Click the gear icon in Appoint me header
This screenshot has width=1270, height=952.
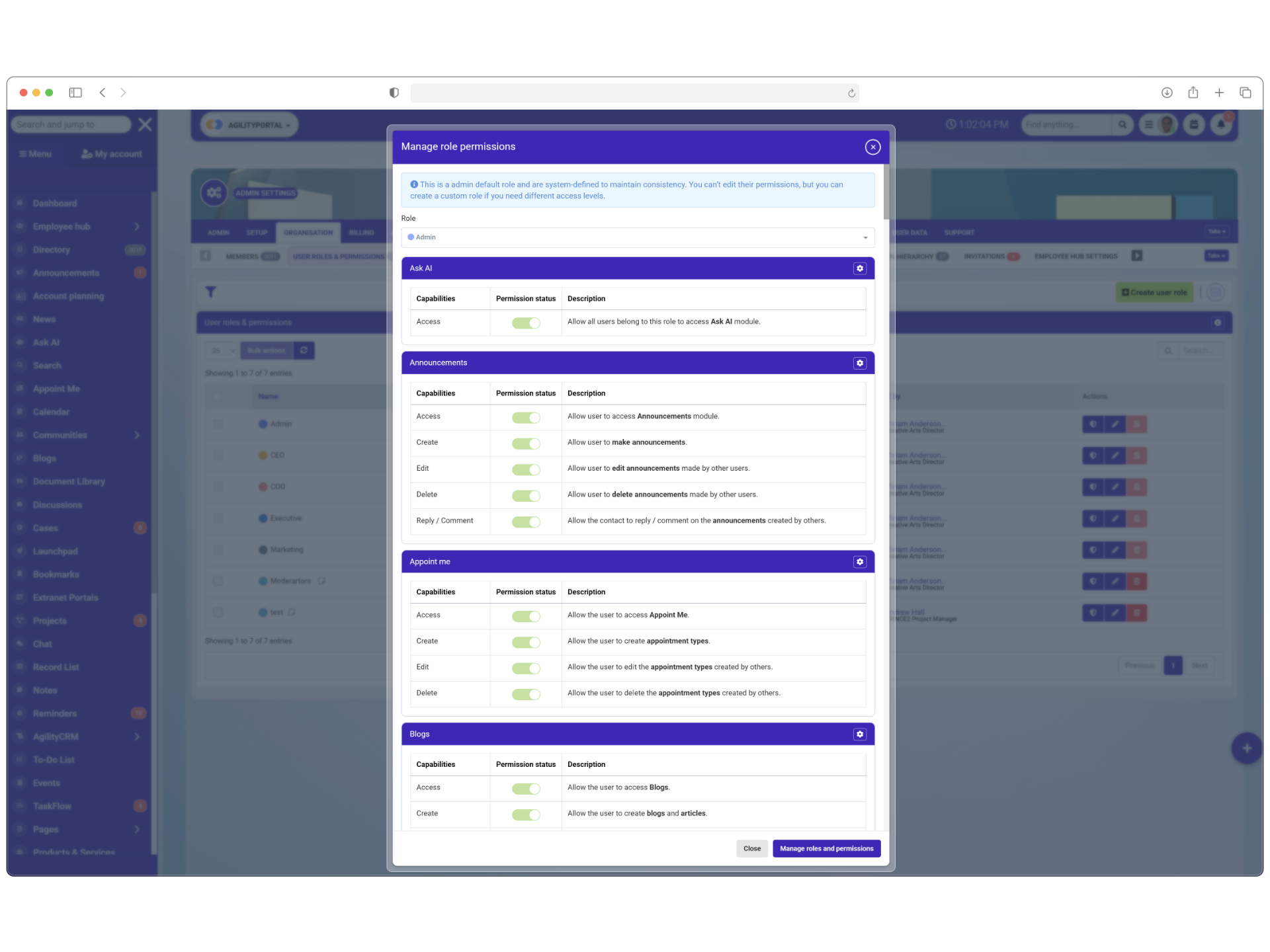tap(859, 562)
